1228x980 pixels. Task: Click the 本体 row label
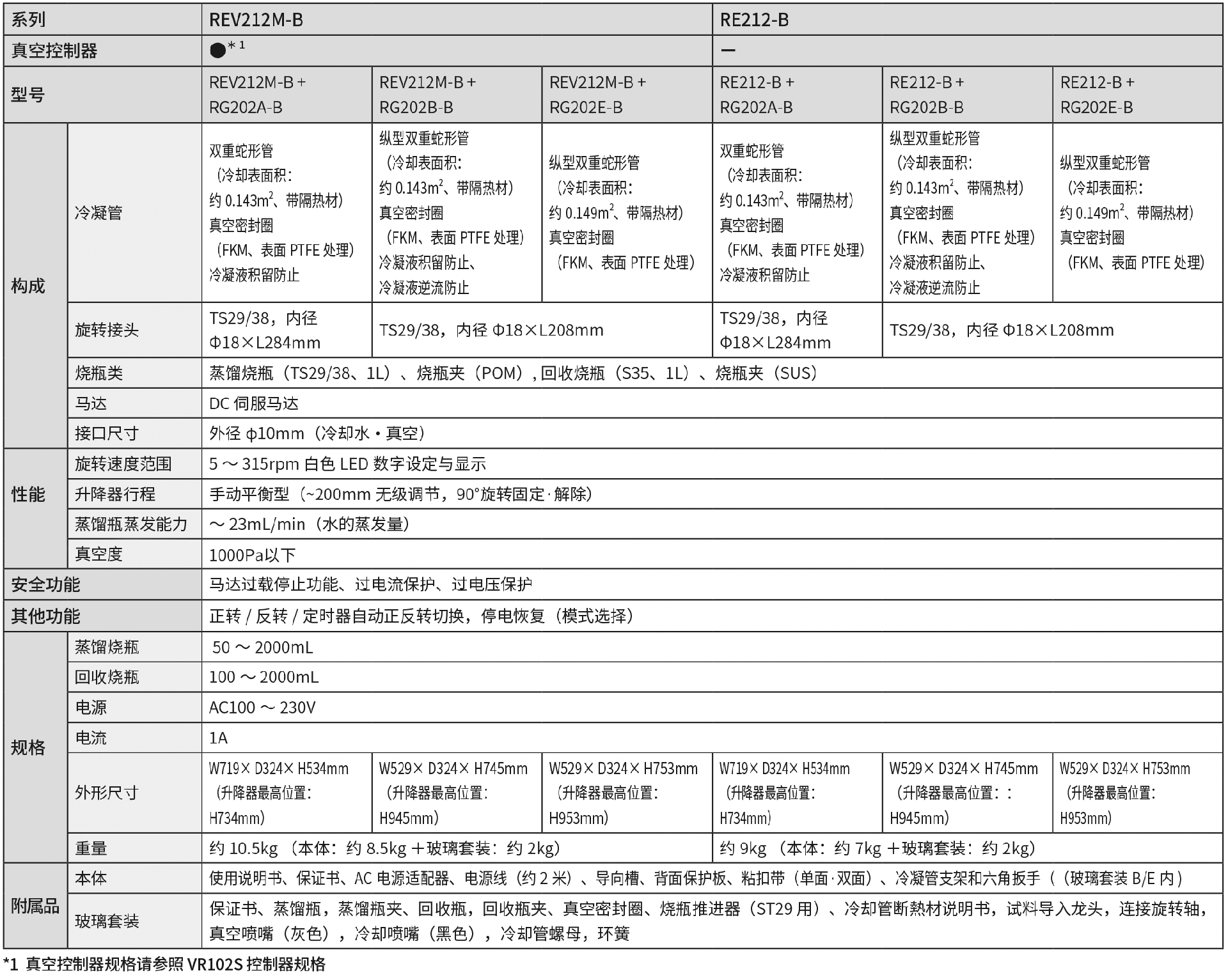[91, 878]
